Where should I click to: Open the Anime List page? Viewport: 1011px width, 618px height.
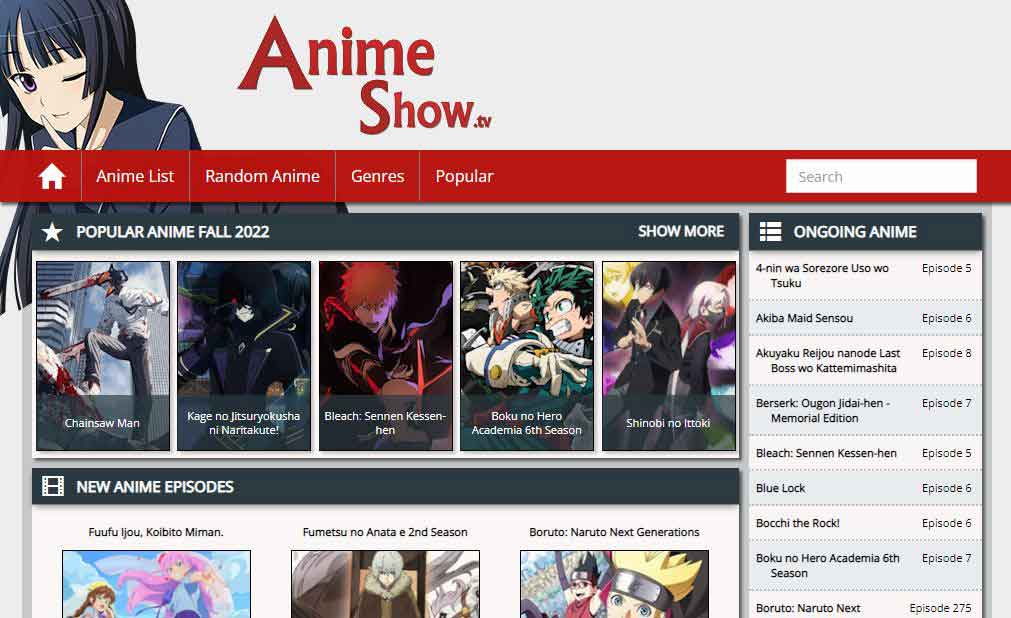tap(135, 176)
